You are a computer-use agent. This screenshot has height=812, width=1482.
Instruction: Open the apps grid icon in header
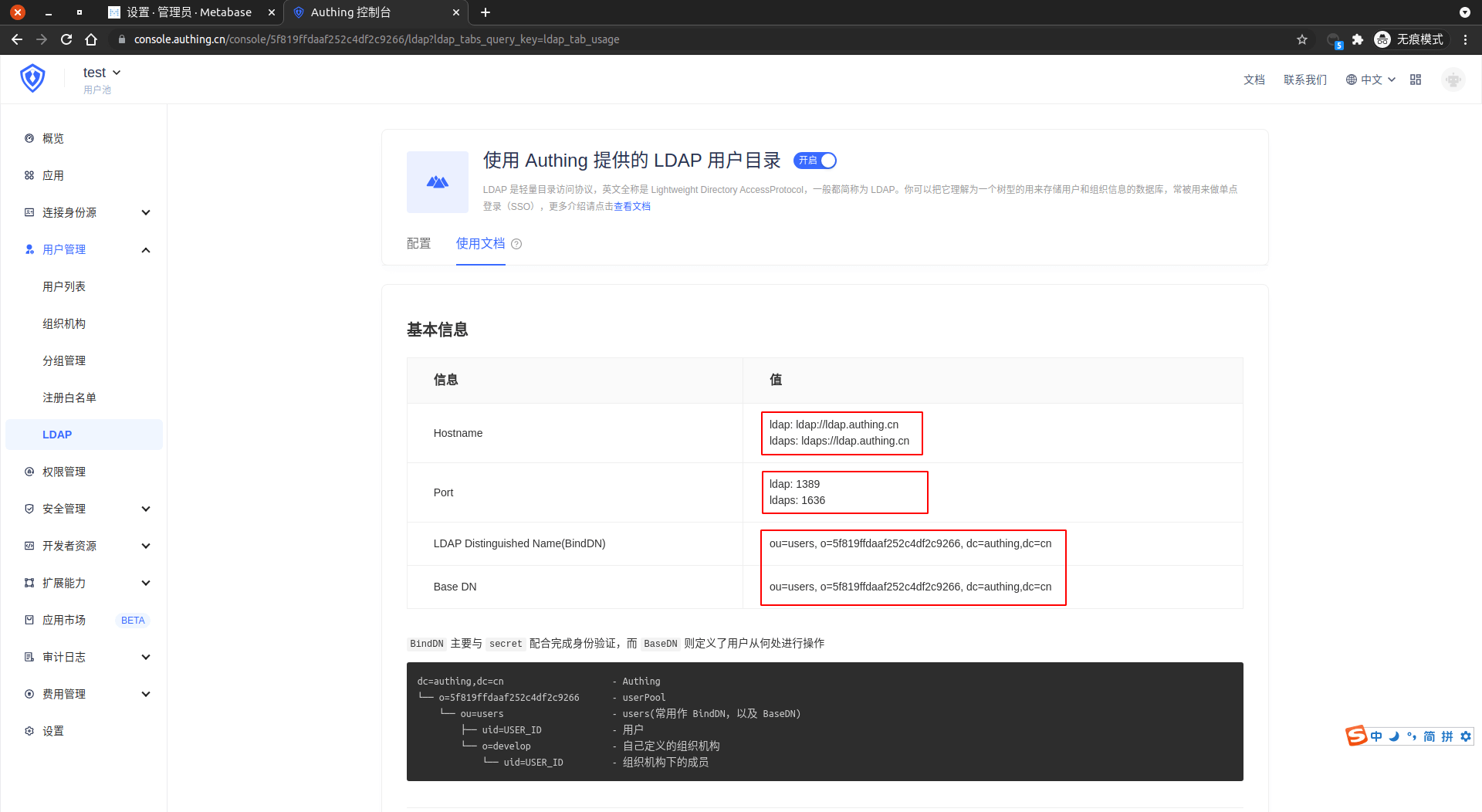coord(1416,80)
